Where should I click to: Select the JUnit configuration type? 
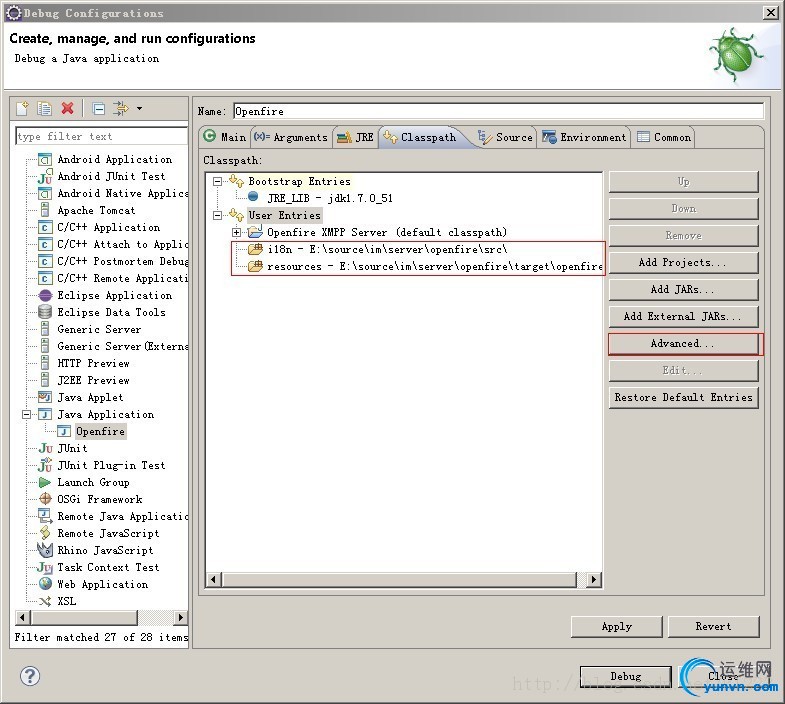(x=72, y=448)
